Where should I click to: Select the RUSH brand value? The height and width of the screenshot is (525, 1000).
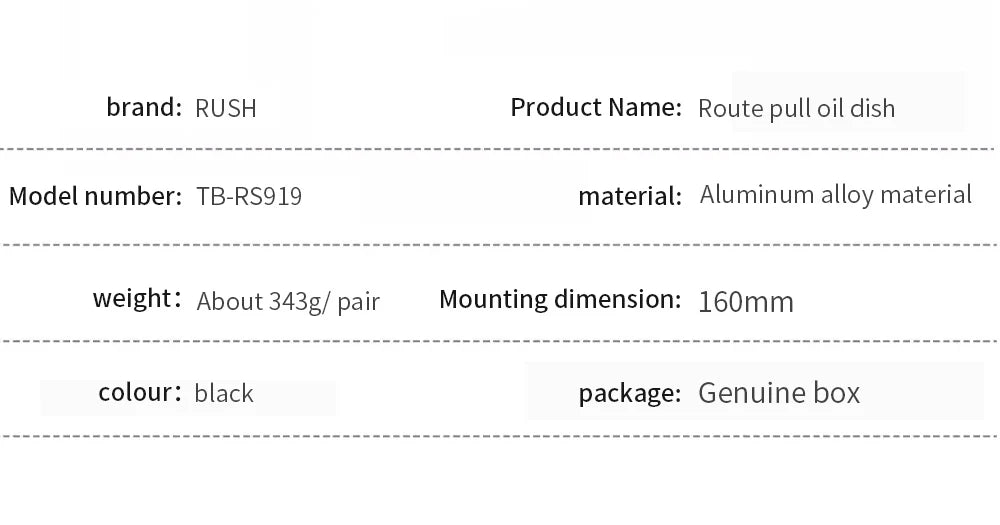pyautogui.click(x=226, y=108)
